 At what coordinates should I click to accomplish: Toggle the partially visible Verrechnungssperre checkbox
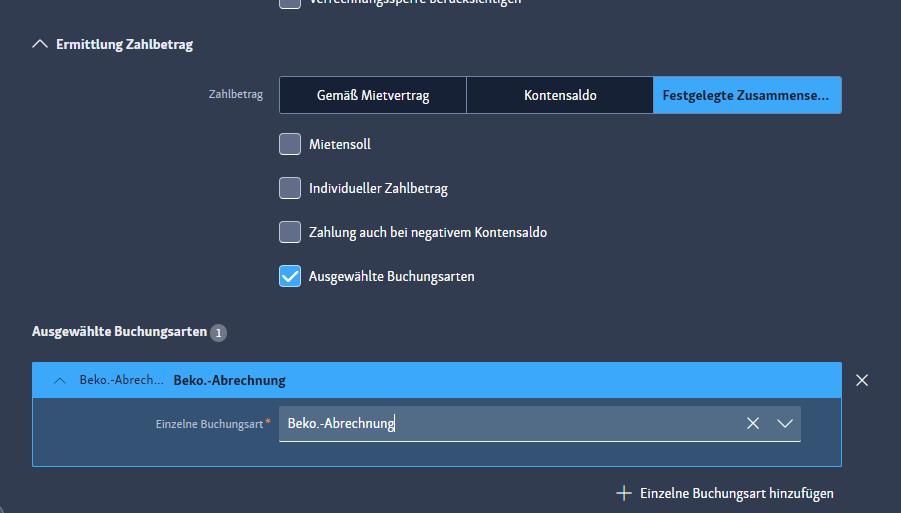pyautogui.click(x=290, y=3)
